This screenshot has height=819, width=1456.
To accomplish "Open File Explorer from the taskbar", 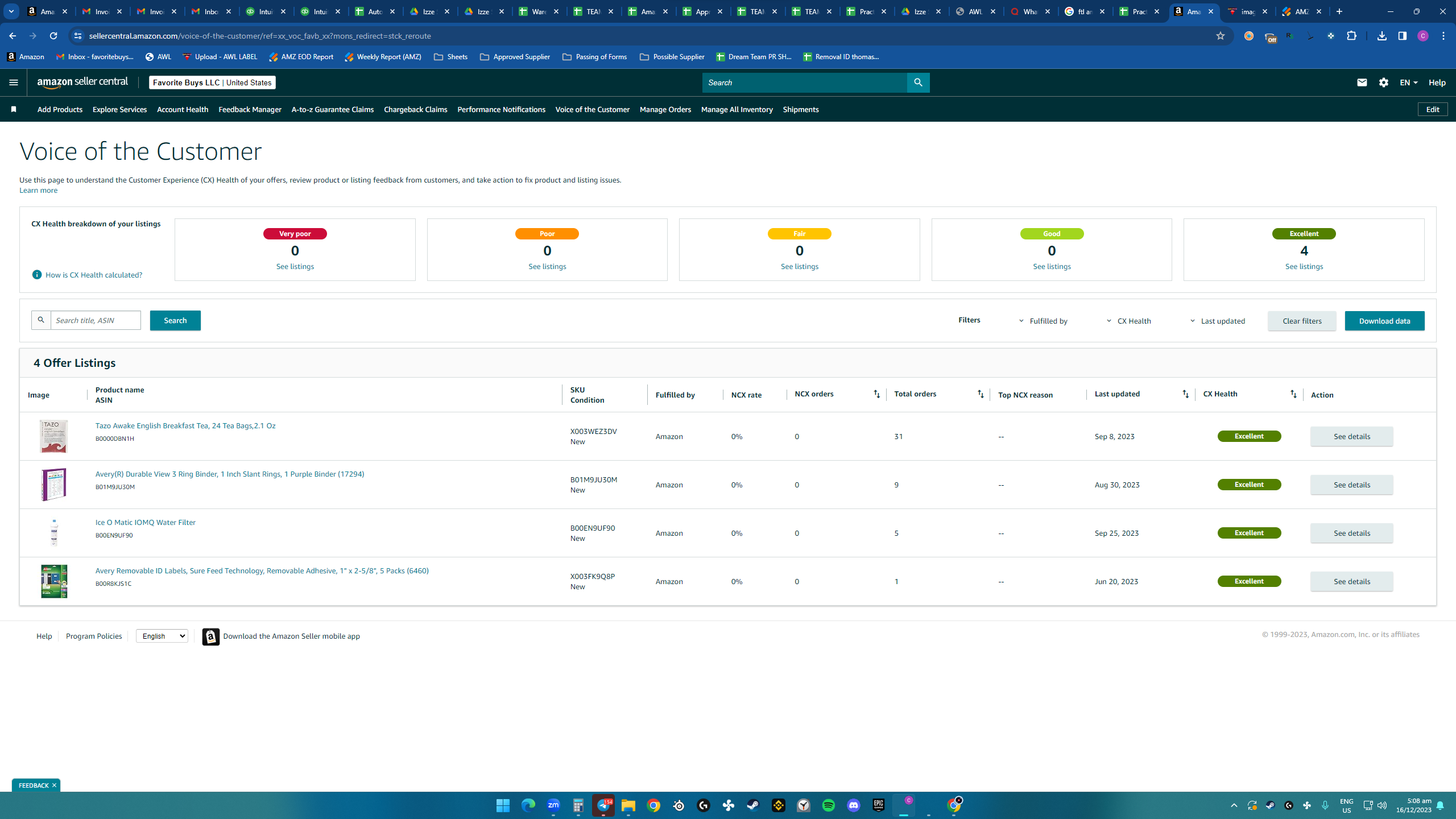I will pos(628,805).
